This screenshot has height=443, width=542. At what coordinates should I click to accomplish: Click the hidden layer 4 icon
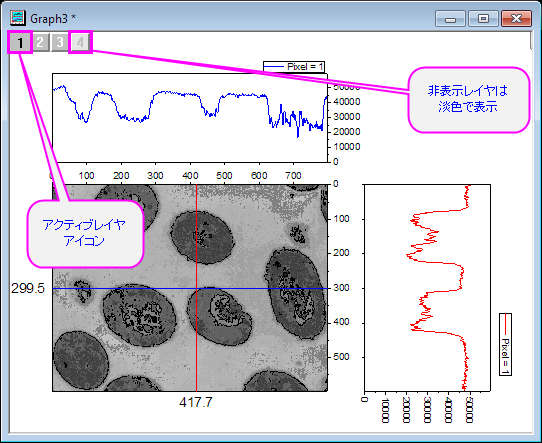[x=80, y=43]
